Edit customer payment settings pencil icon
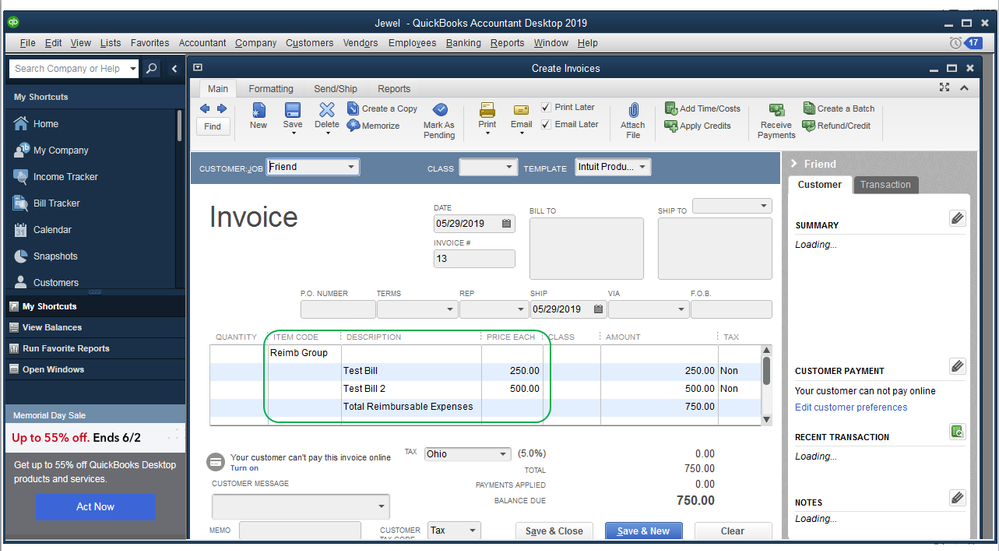 (x=957, y=366)
